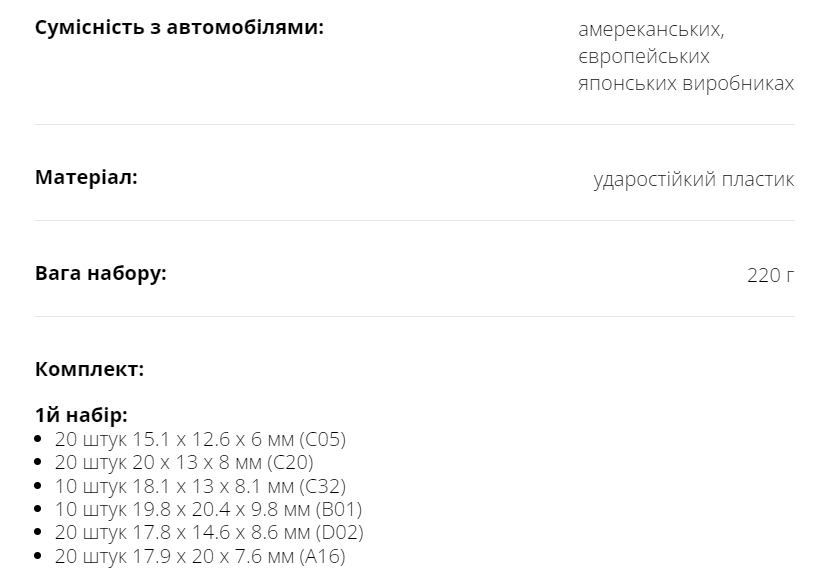Click the 'Комплект:' heading
Screen dimensions: 828x578
point(89,369)
